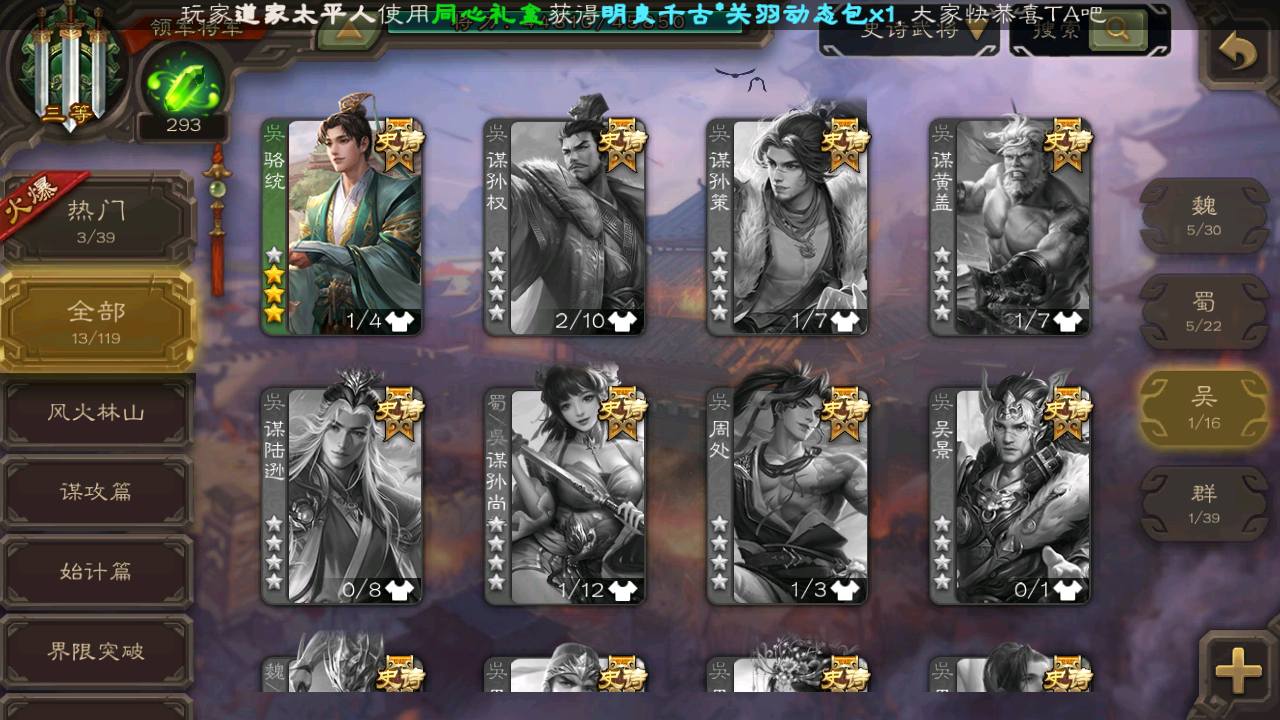Open the 史诗武将 rarity filter dropdown
This screenshot has height=720, width=1280.
909,30
